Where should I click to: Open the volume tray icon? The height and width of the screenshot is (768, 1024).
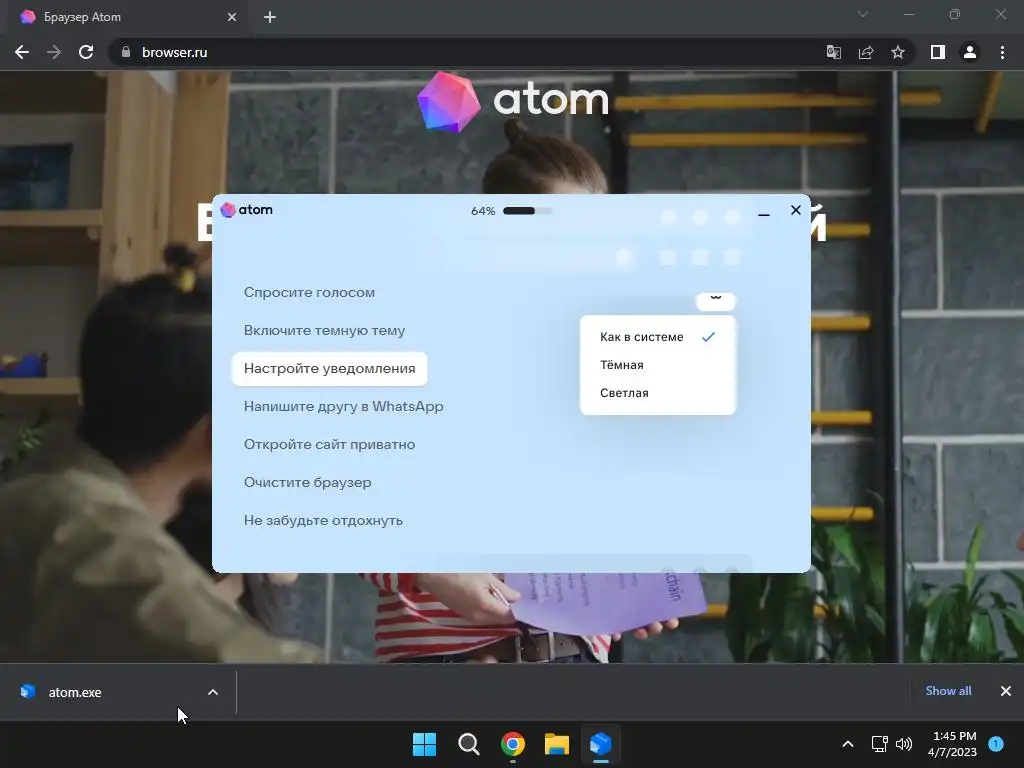(904, 744)
